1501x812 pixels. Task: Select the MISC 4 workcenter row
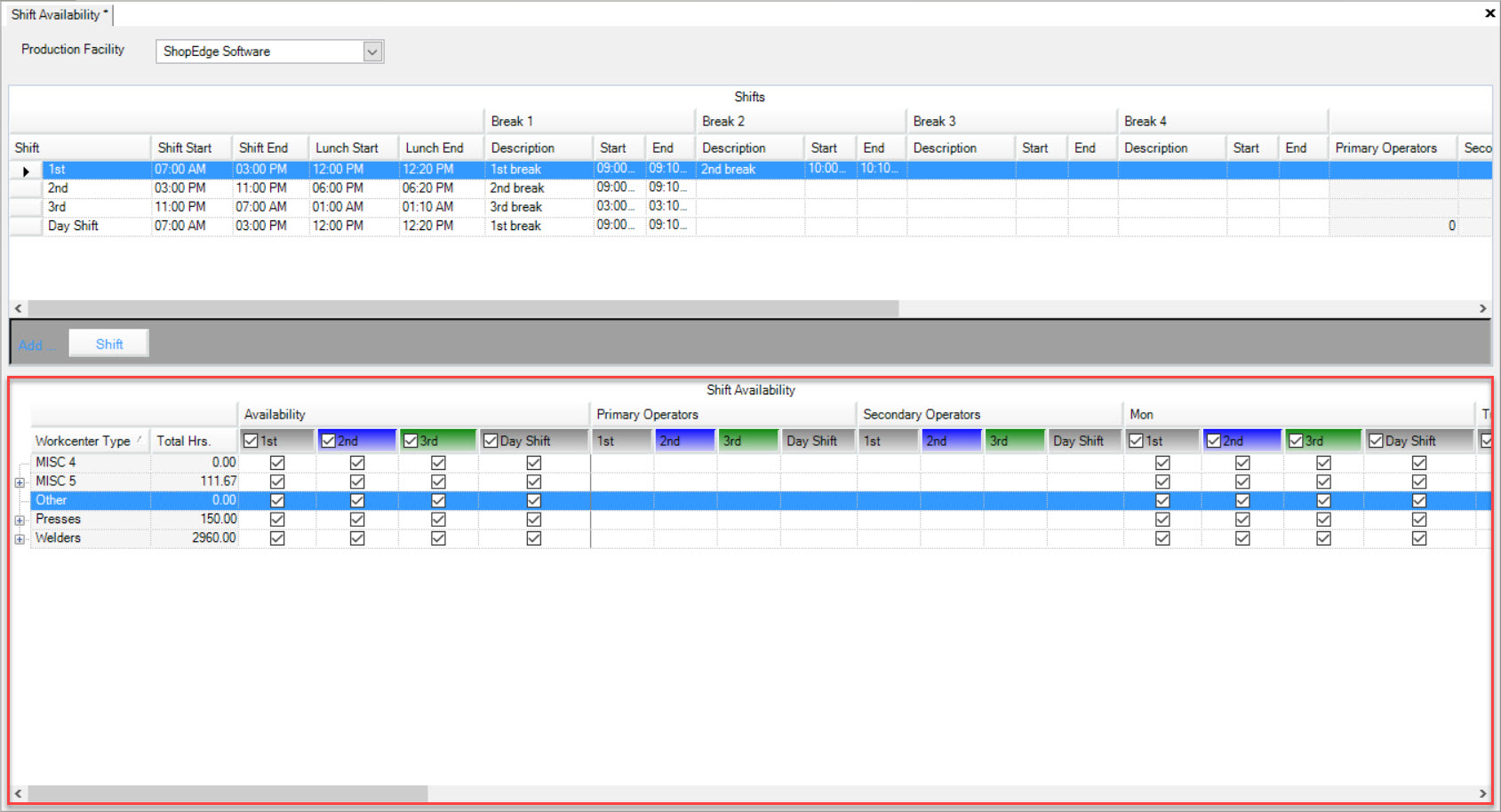pos(761,463)
